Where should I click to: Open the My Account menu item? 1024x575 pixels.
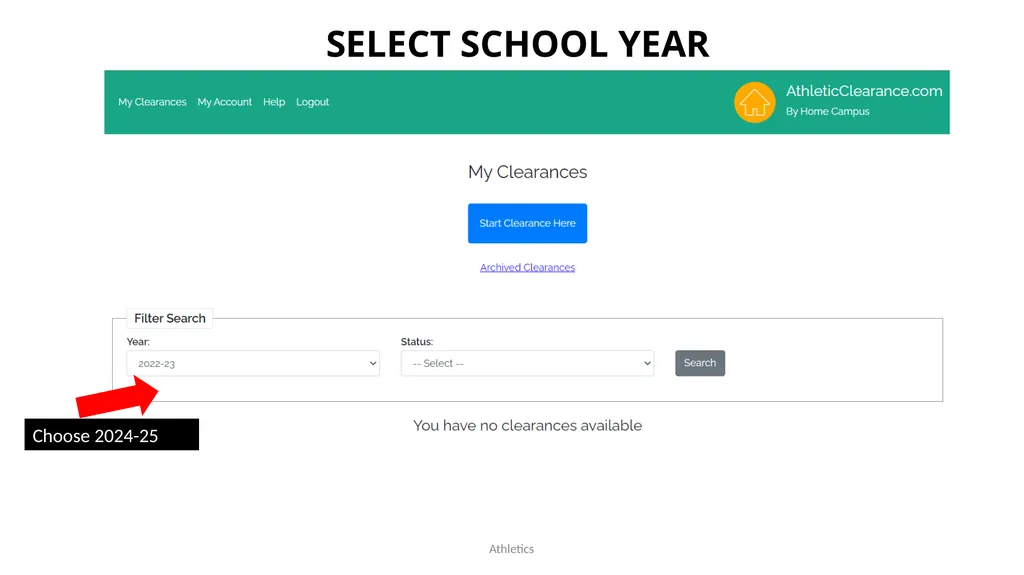(225, 102)
